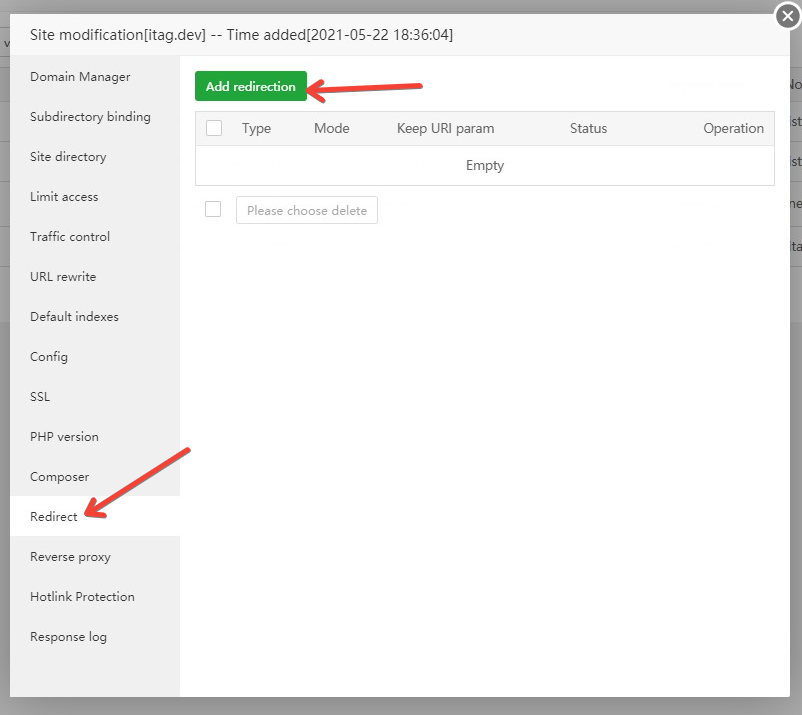The width and height of the screenshot is (802, 715).
Task: Click the Status column header
Action: (x=588, y=128)
